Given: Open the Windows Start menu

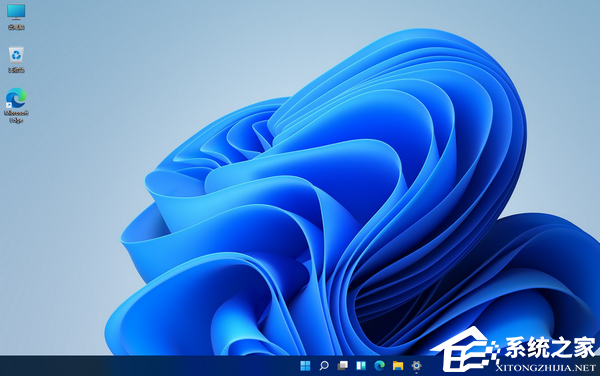Looking at the screenshot, I should click(x=305, y=366).
